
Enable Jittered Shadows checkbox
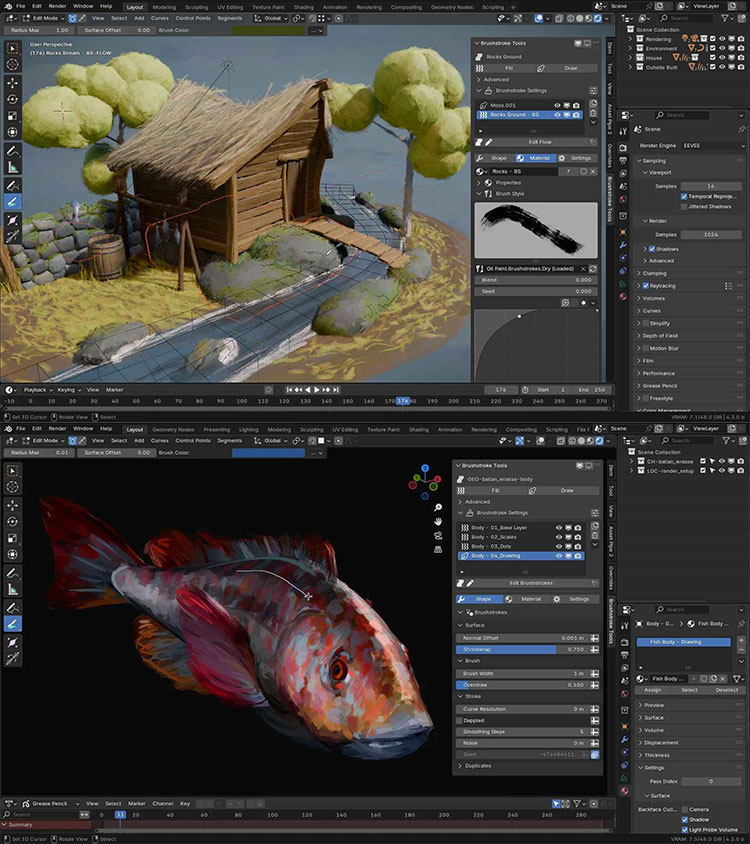point(684,207)
